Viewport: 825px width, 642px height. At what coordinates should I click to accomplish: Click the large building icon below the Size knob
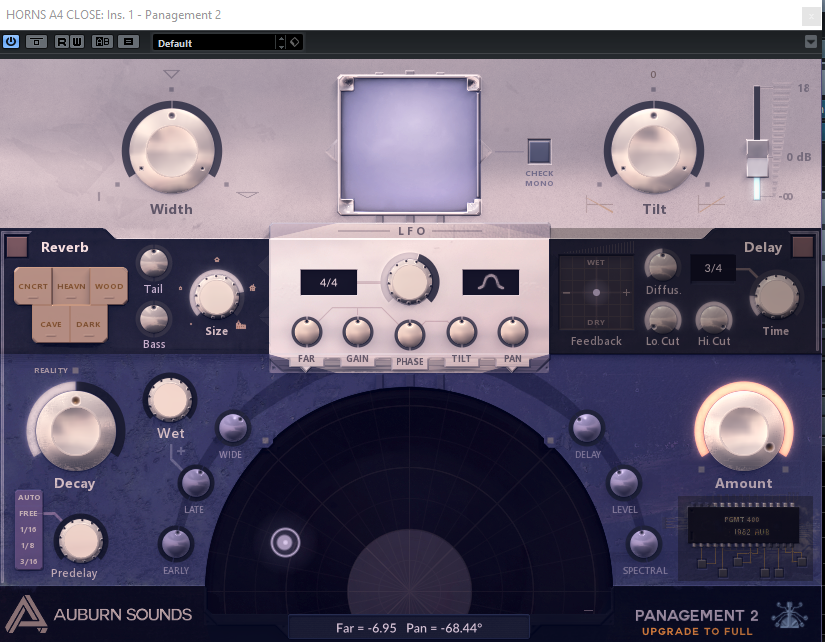click(x=241, y=325)
